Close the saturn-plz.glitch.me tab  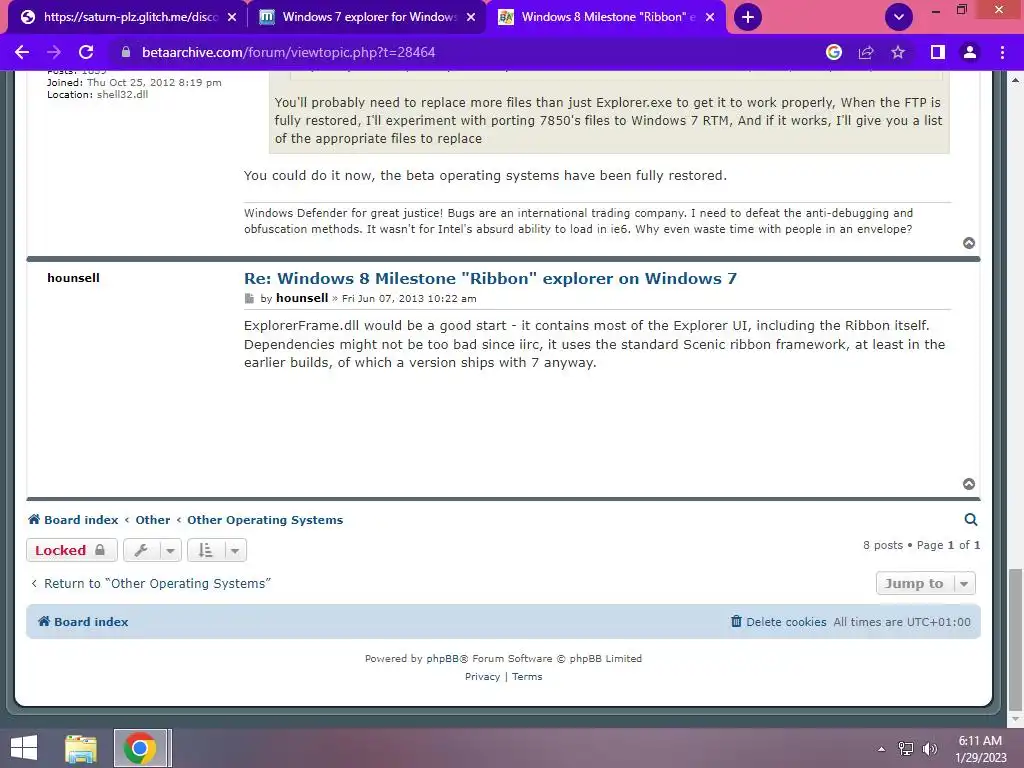pos(232,17)
